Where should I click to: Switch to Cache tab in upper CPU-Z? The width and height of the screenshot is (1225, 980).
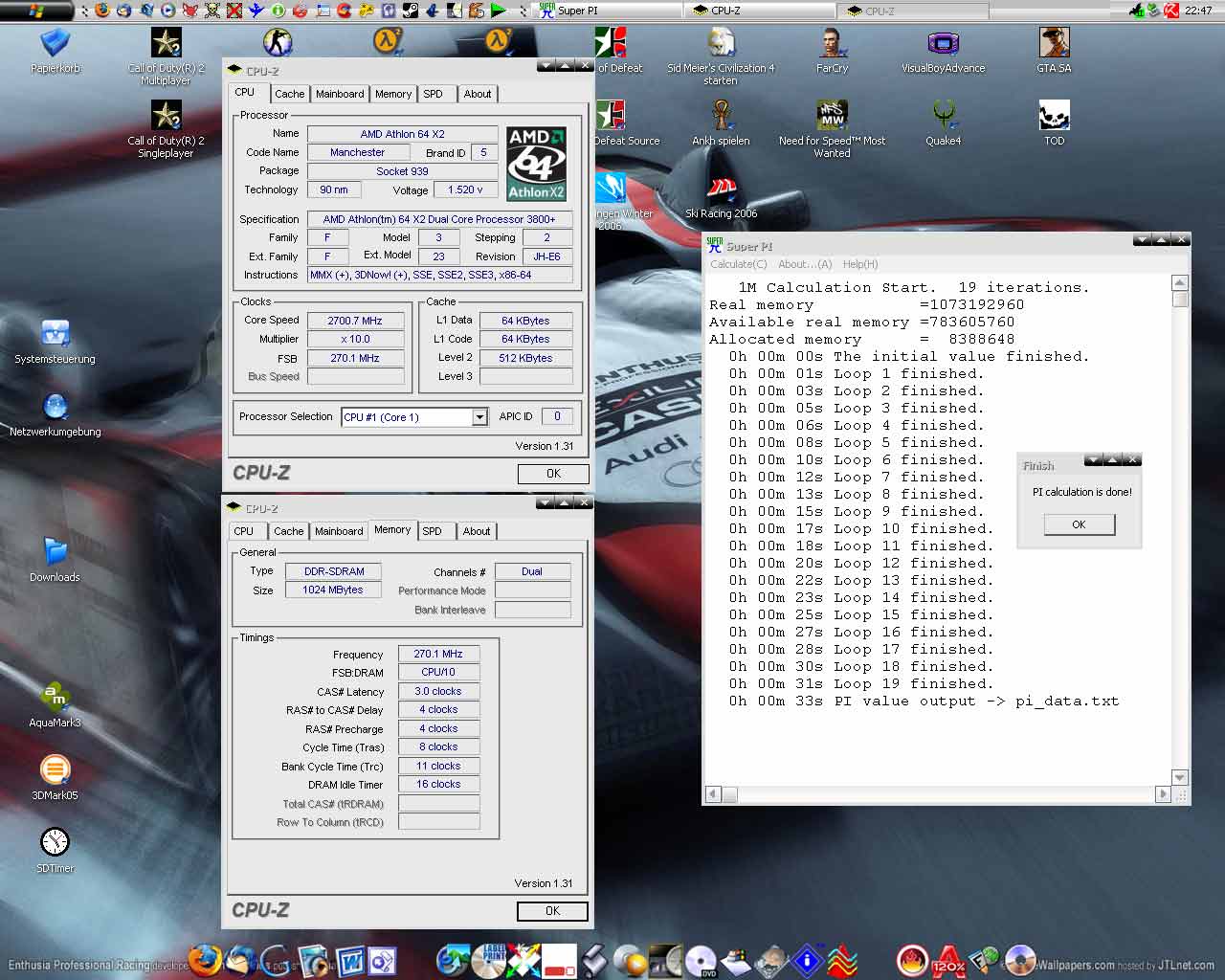click(289, 94)
